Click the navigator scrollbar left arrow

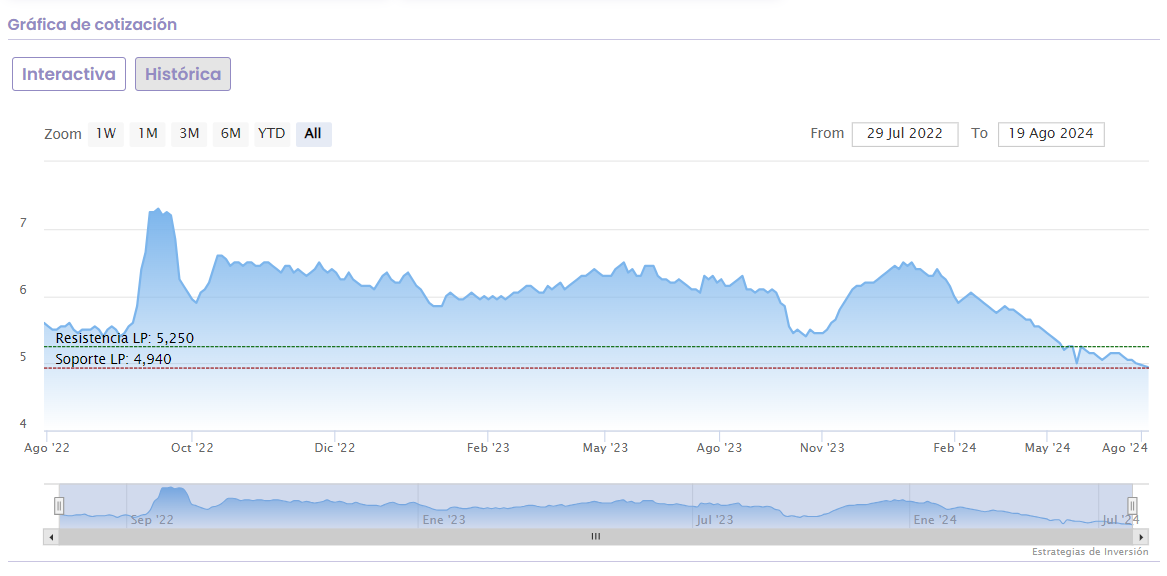point(51,537)
